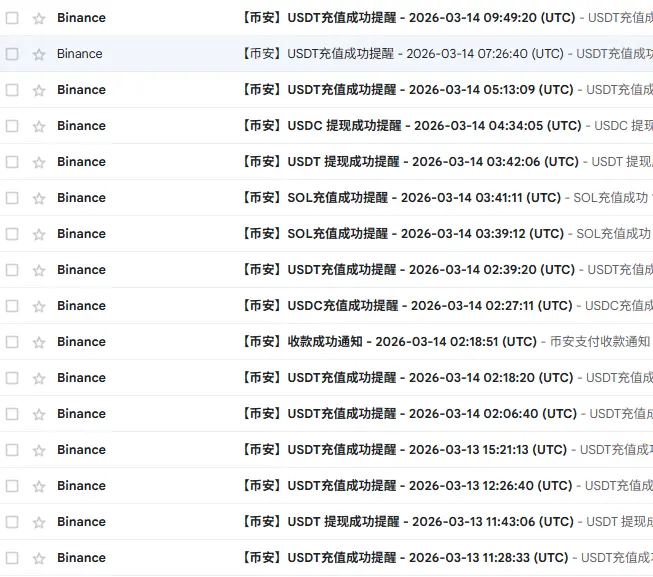This screenshot has height=577, width=653.
Task: Star the USDT充值 email dated 2026-03-14 07:26:40
Action: [39, 54]
